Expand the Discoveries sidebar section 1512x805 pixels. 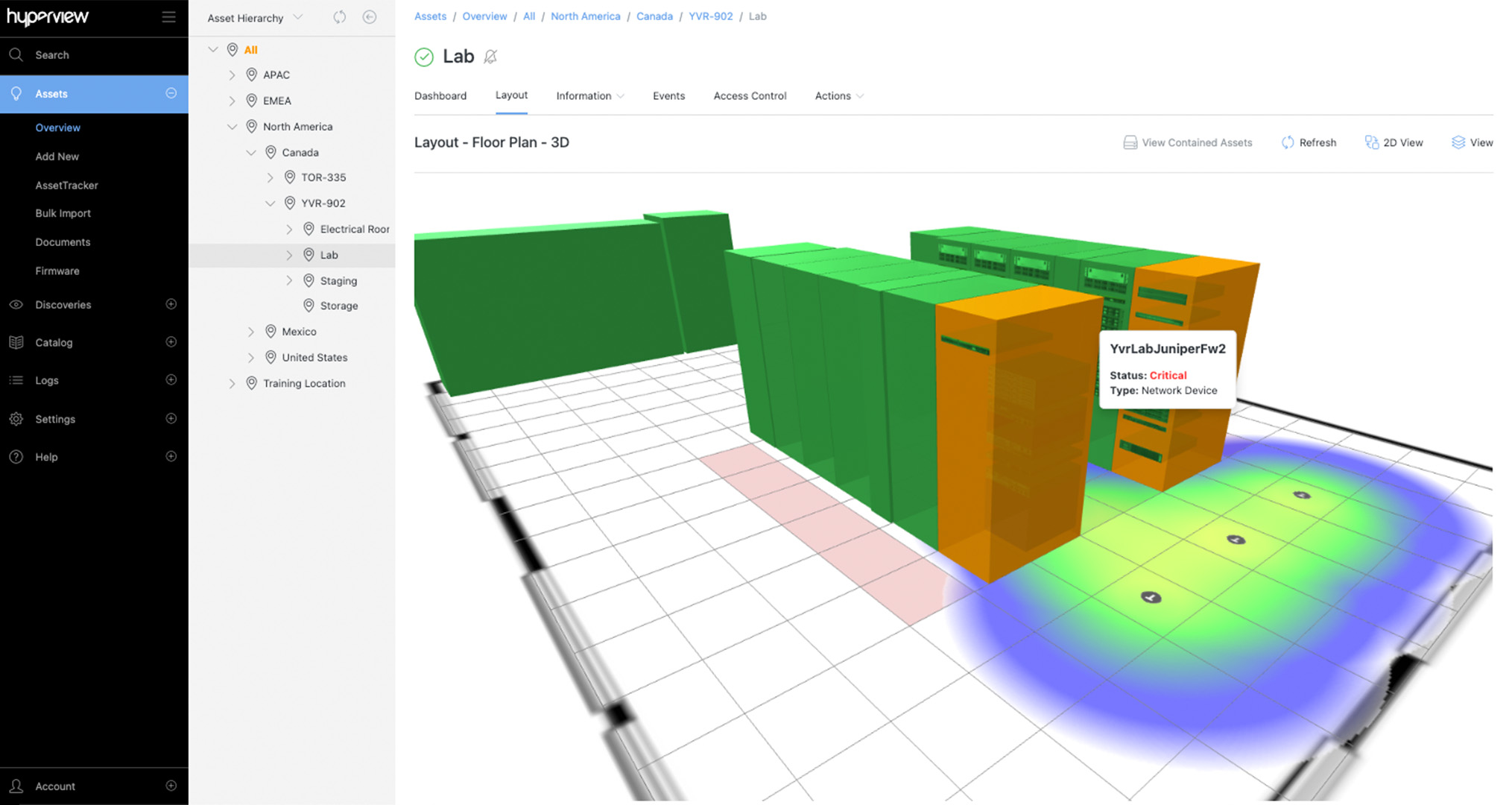171,304
